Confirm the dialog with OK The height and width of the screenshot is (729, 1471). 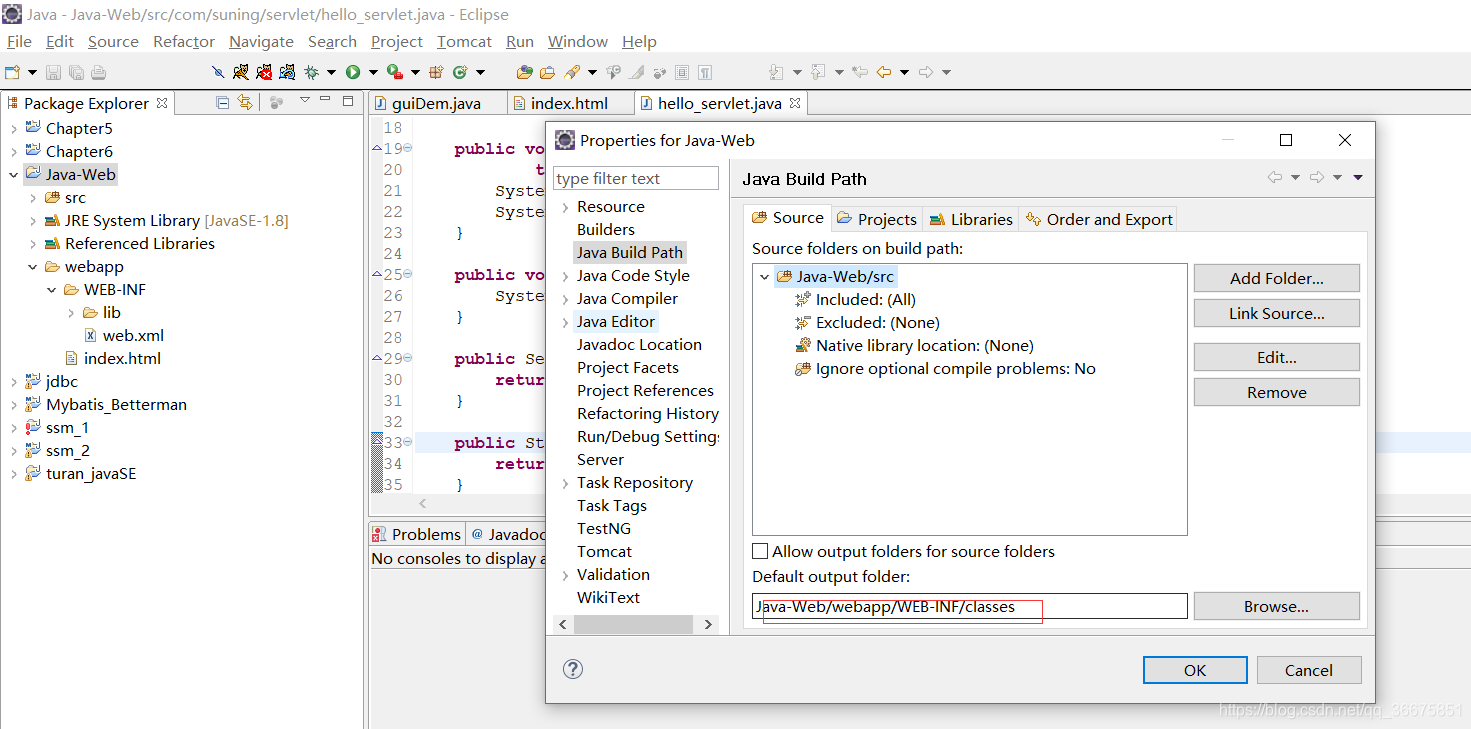(x=1195, y=670)
